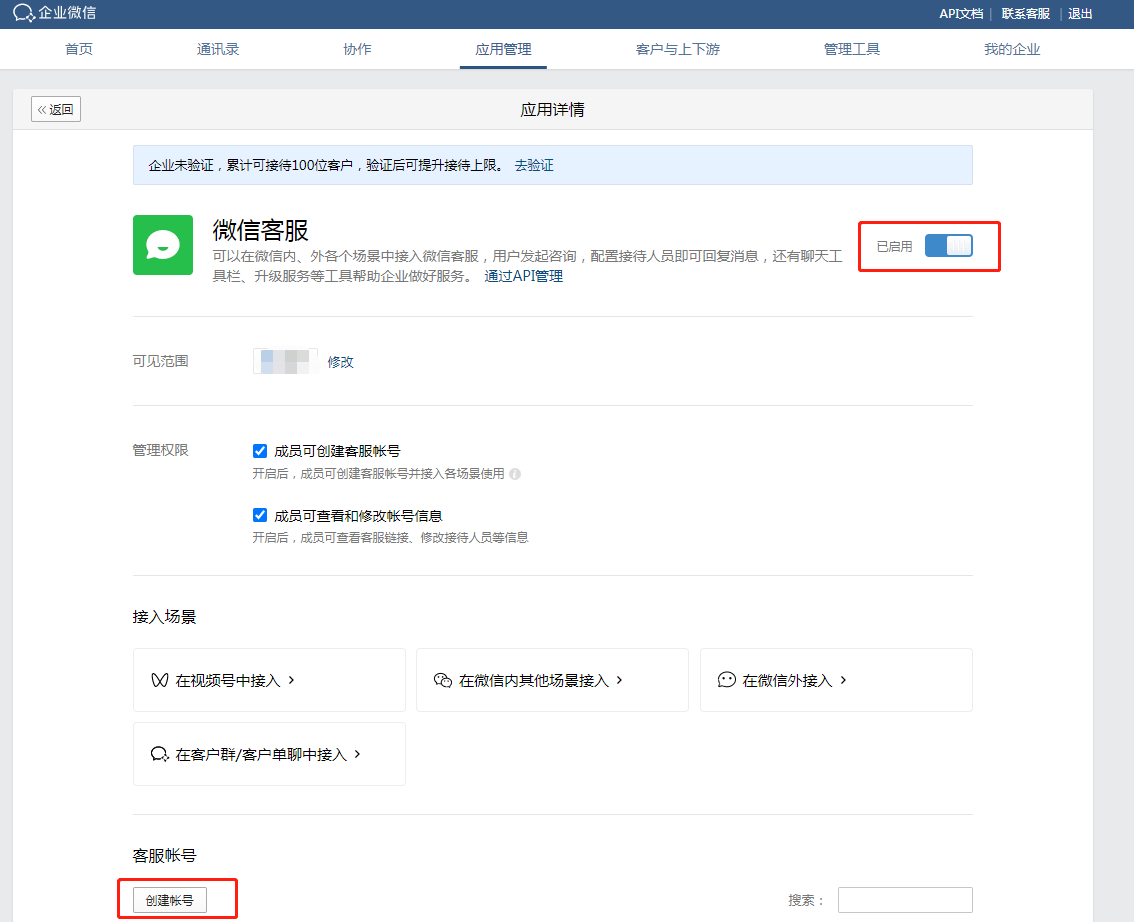This screenshot has height=922, width=1134.
Task: Select the 应用管理 tab
Action: point(503,49)
